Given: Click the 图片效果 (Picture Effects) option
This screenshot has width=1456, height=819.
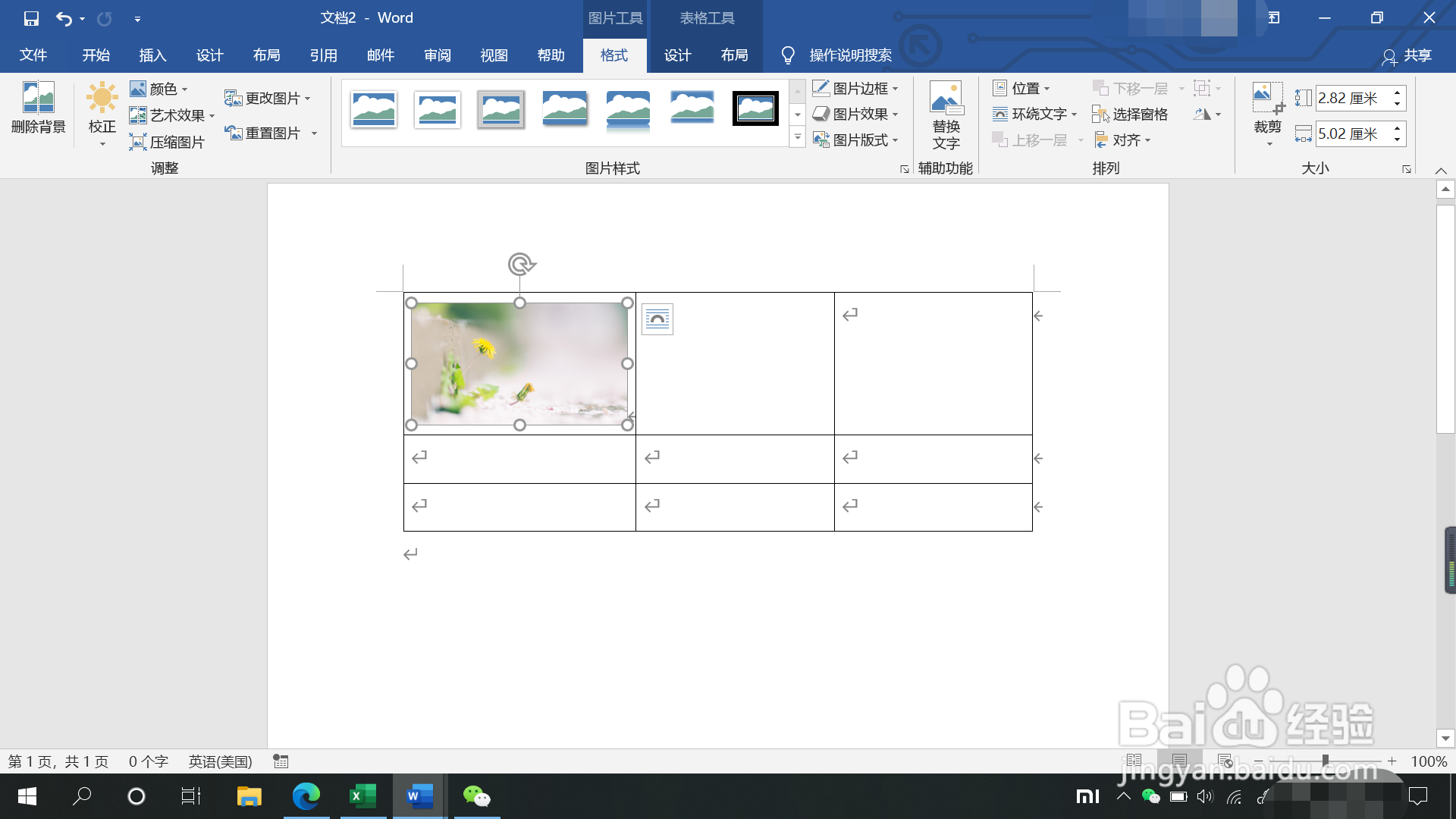Looking at the screenshot, I should [858, 114].
